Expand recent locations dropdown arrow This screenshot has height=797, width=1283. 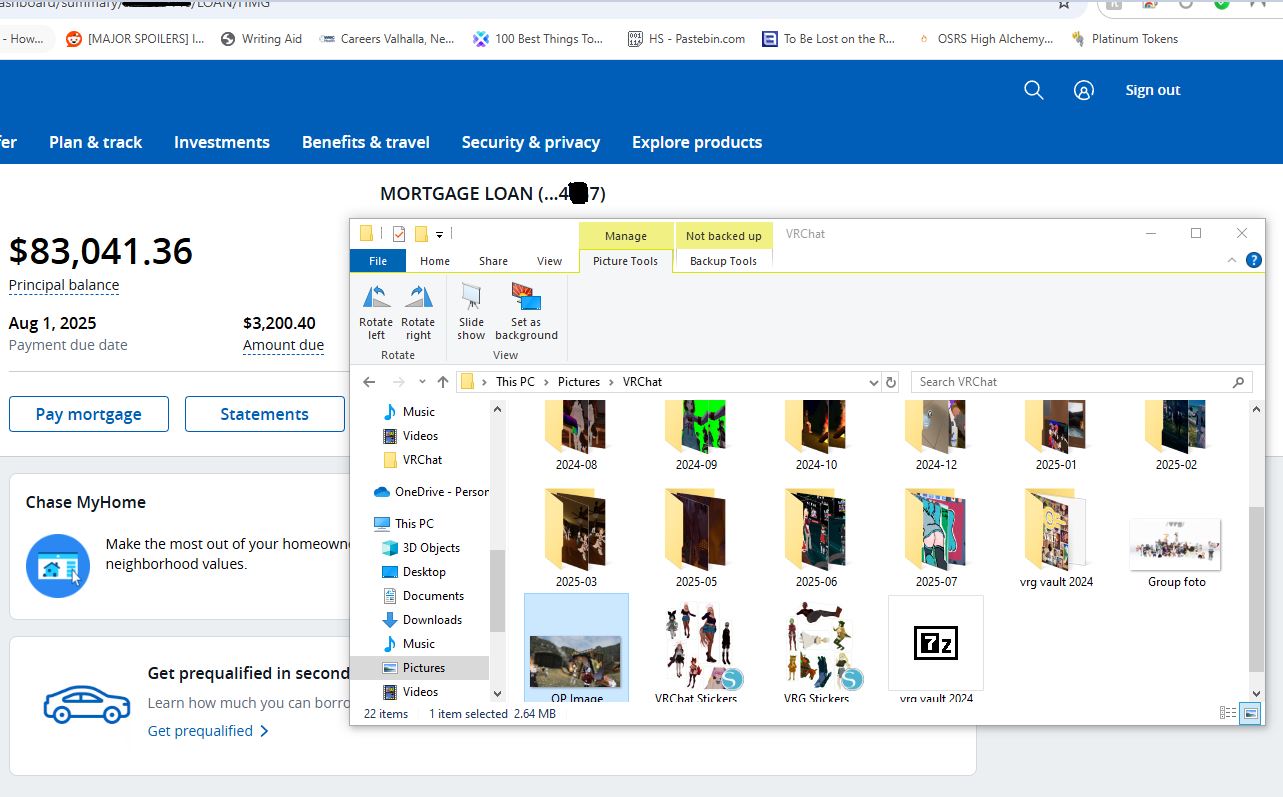422,382
